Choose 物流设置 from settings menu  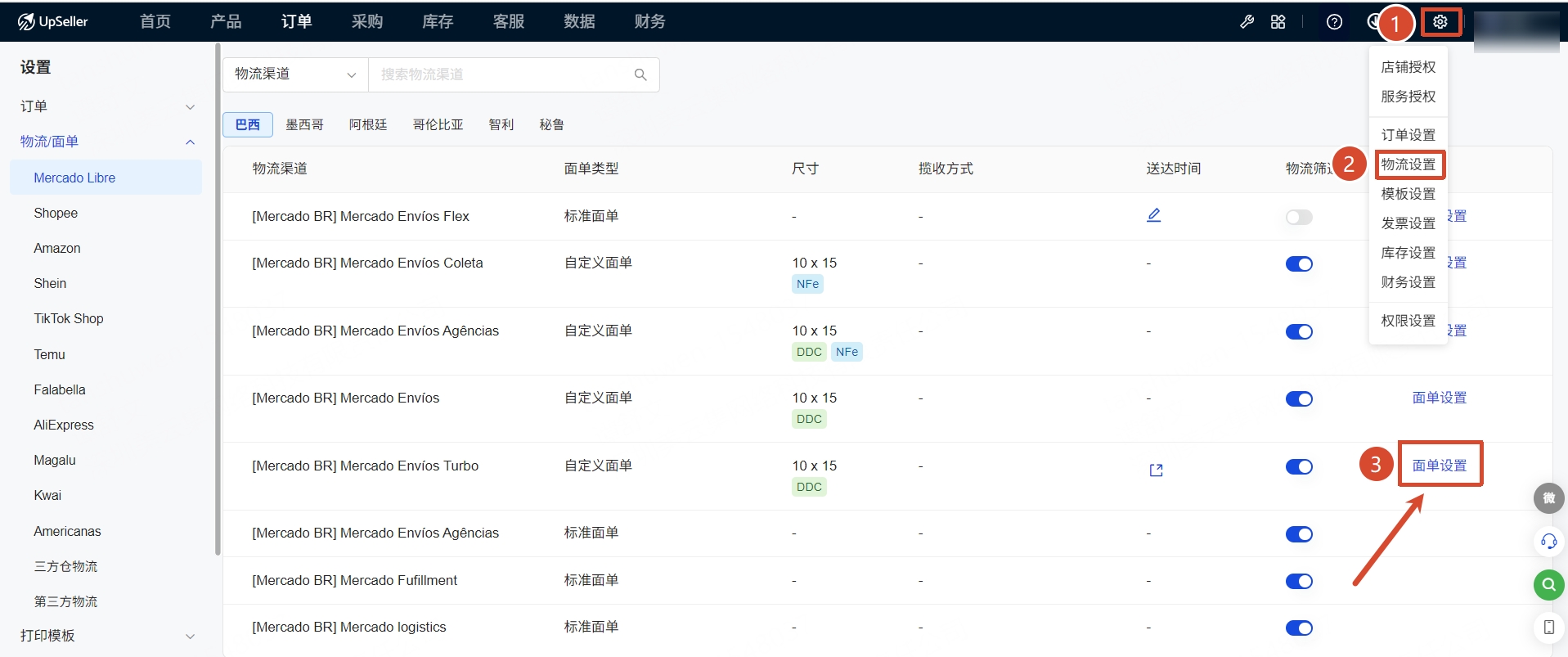(1409, 164)
